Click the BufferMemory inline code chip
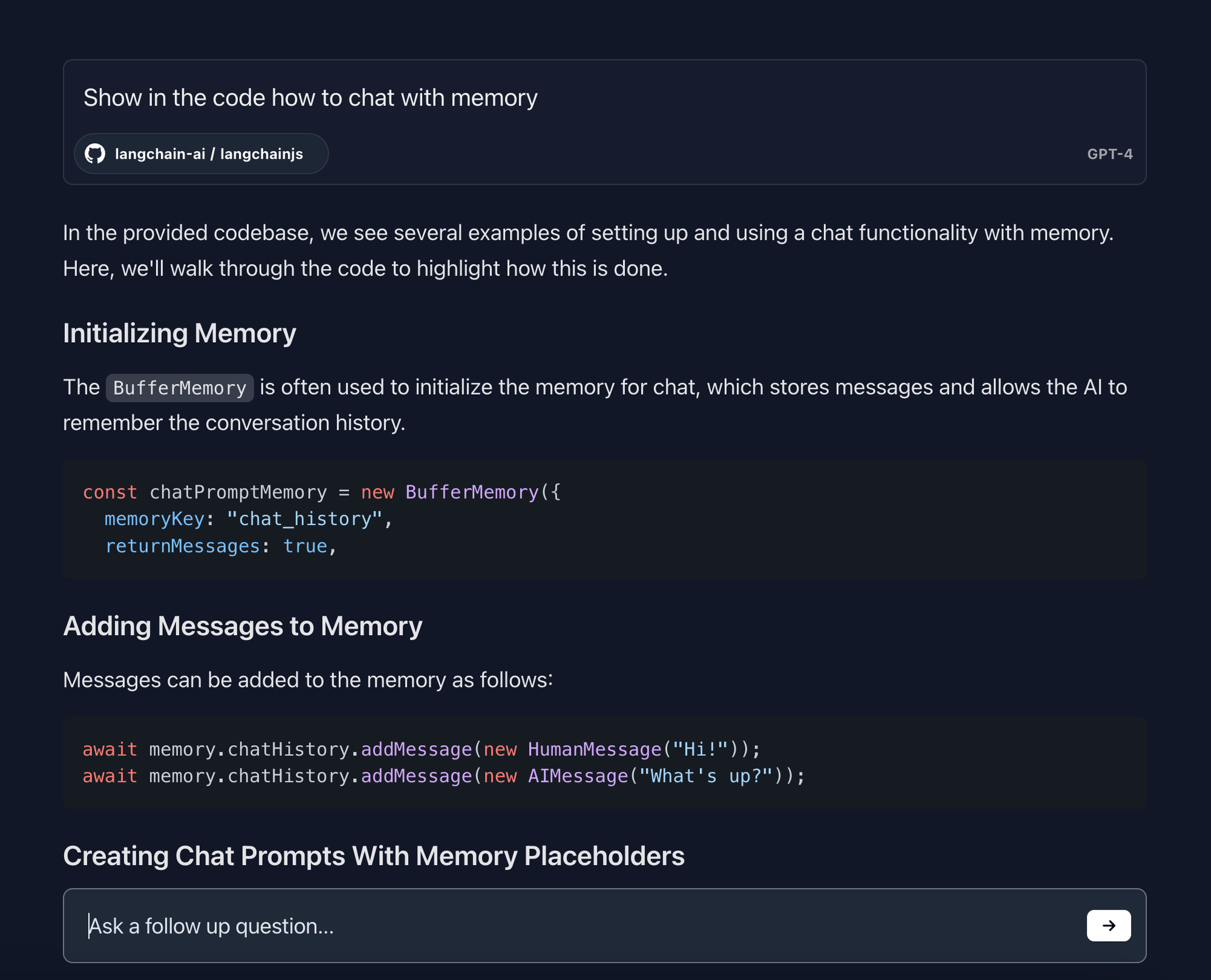 tap(179, 387)
